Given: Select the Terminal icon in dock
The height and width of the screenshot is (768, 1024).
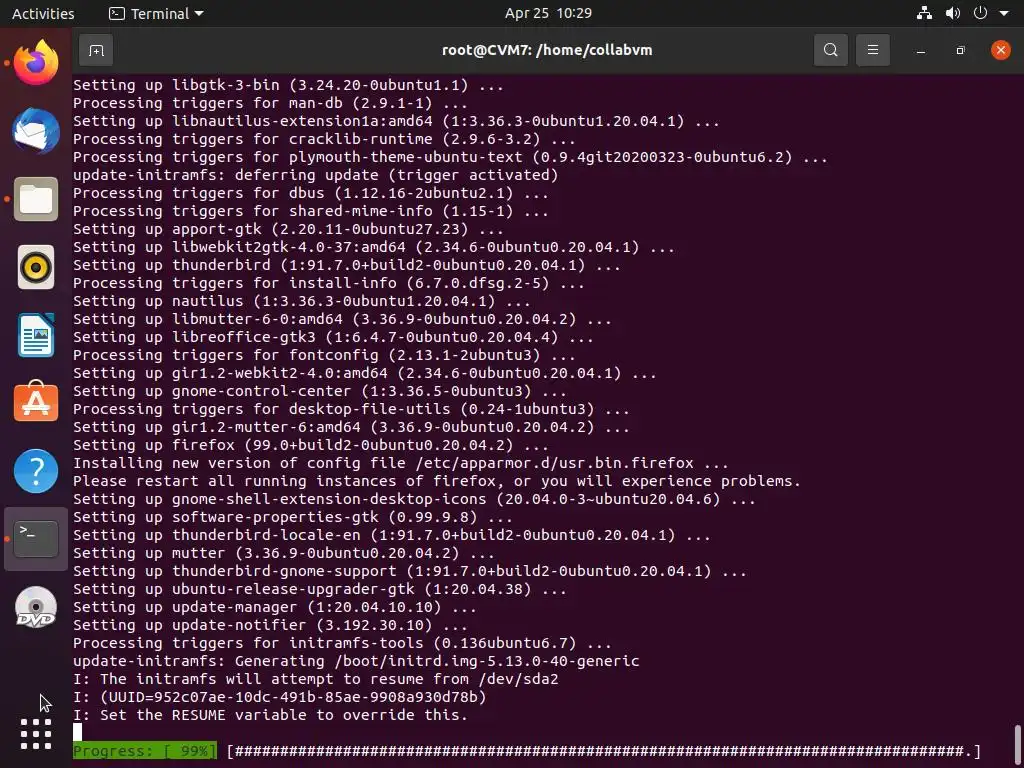Looking at the screenshot, I should [x=36, y=539].
